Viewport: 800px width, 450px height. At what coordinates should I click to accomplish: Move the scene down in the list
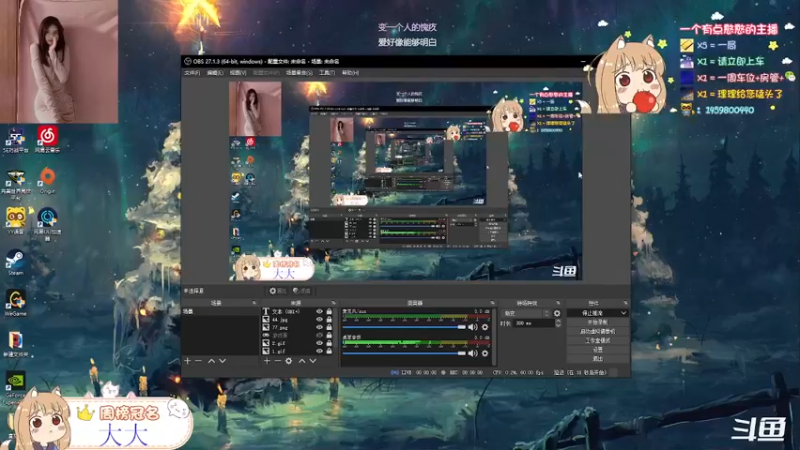[222, 361]
